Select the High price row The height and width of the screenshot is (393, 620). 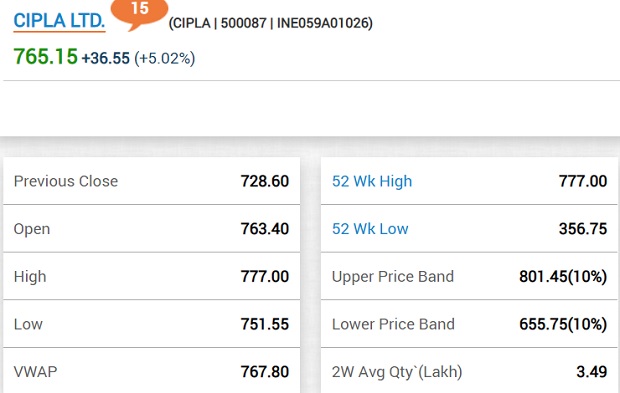pyautogui.click(x=151, y=276)
